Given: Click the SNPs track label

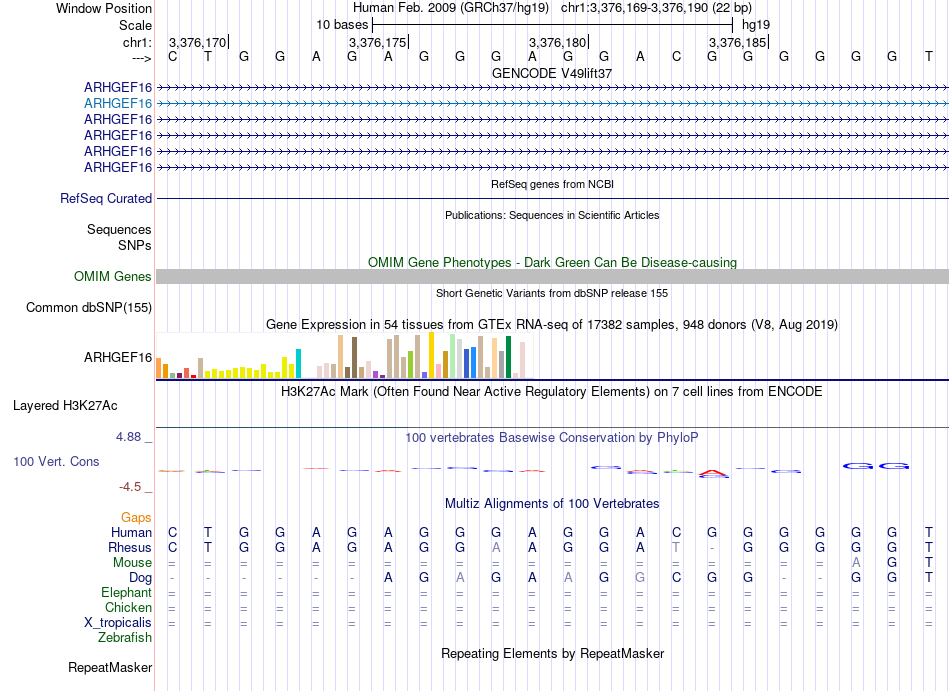Looking at the screenshot, I should point(135,245).
